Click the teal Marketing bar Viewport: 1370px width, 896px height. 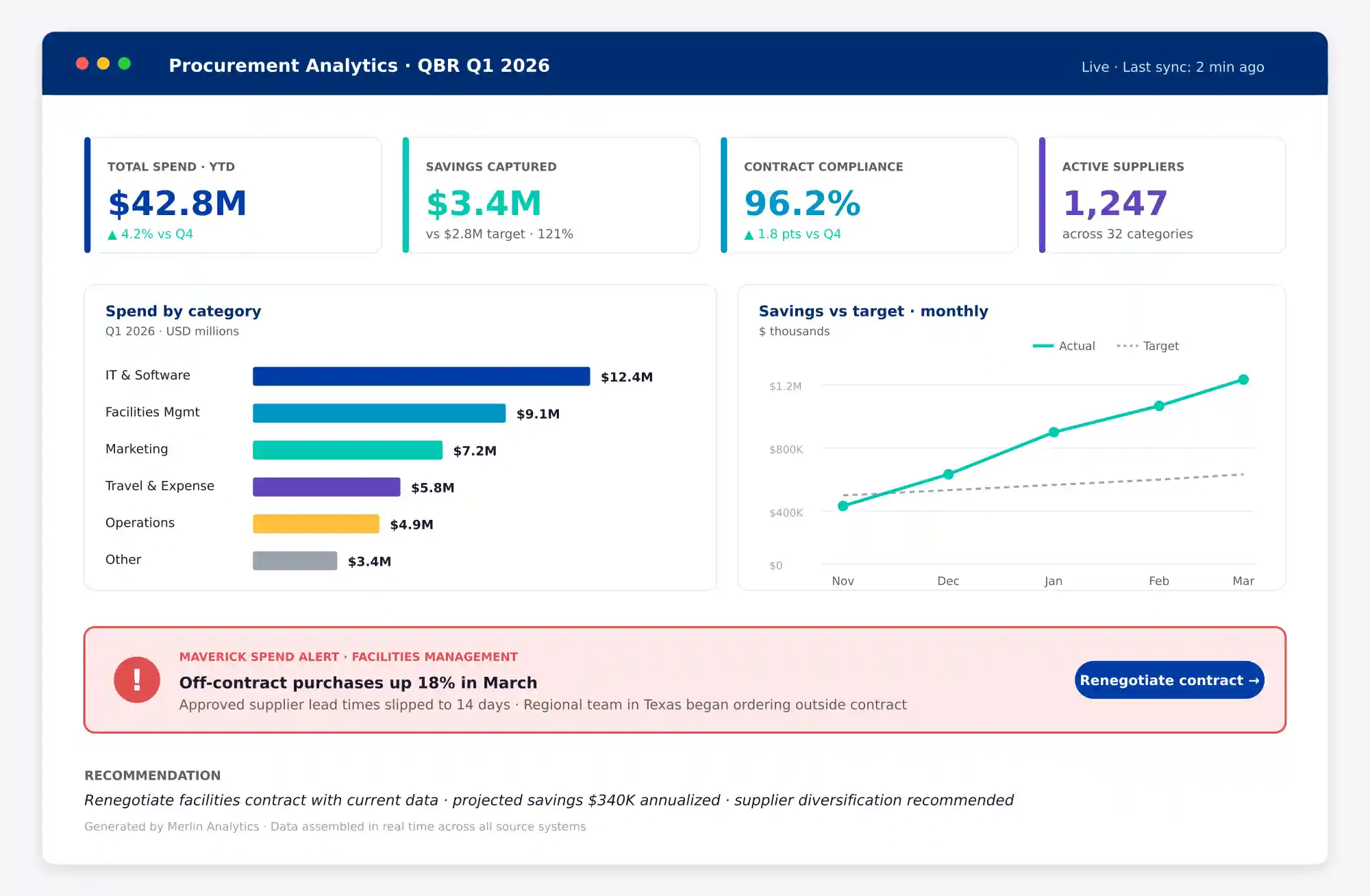(x=347, y=450)
